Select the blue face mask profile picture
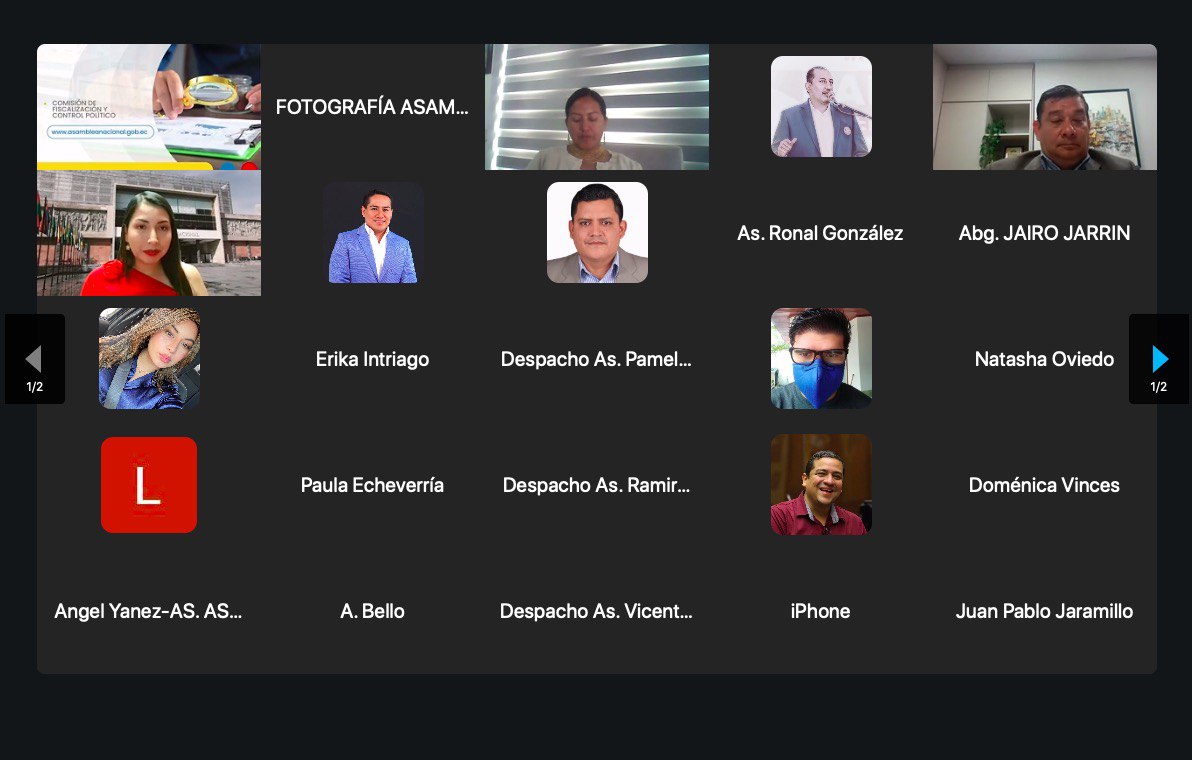Screen dimensions: 1192x760 click(821, 359)
